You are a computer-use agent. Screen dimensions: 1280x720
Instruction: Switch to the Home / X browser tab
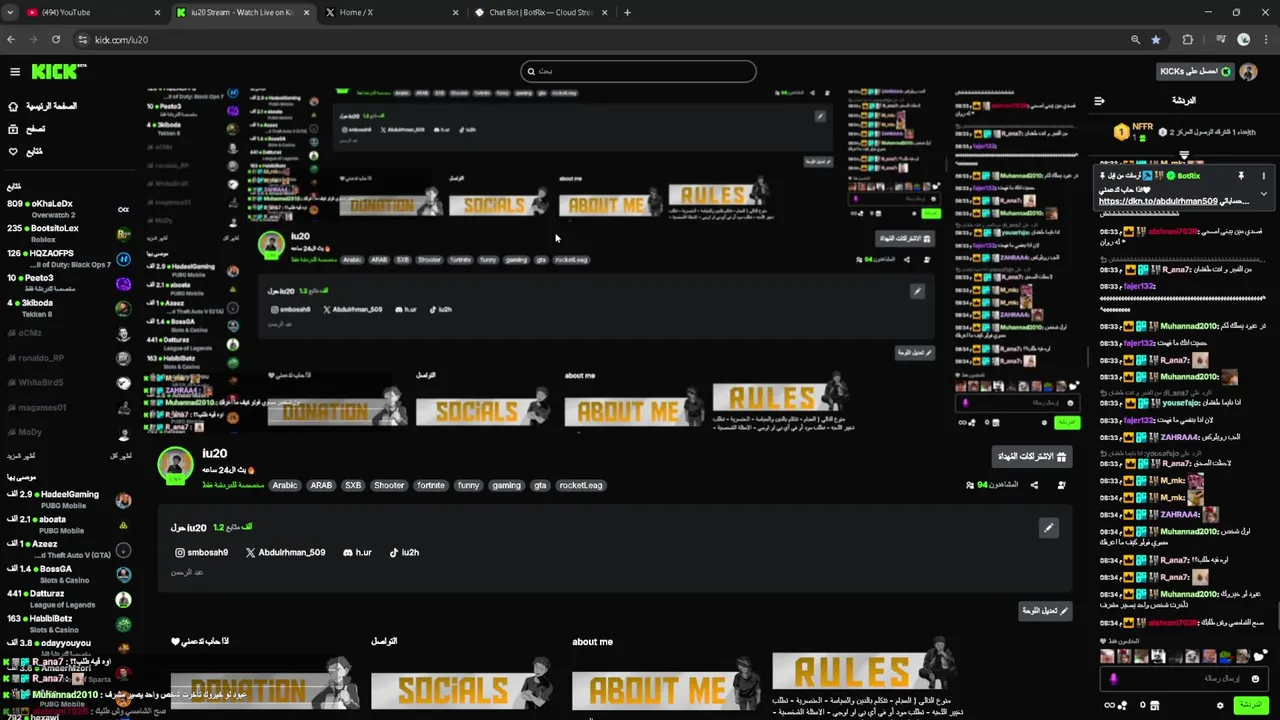point(390,12)
